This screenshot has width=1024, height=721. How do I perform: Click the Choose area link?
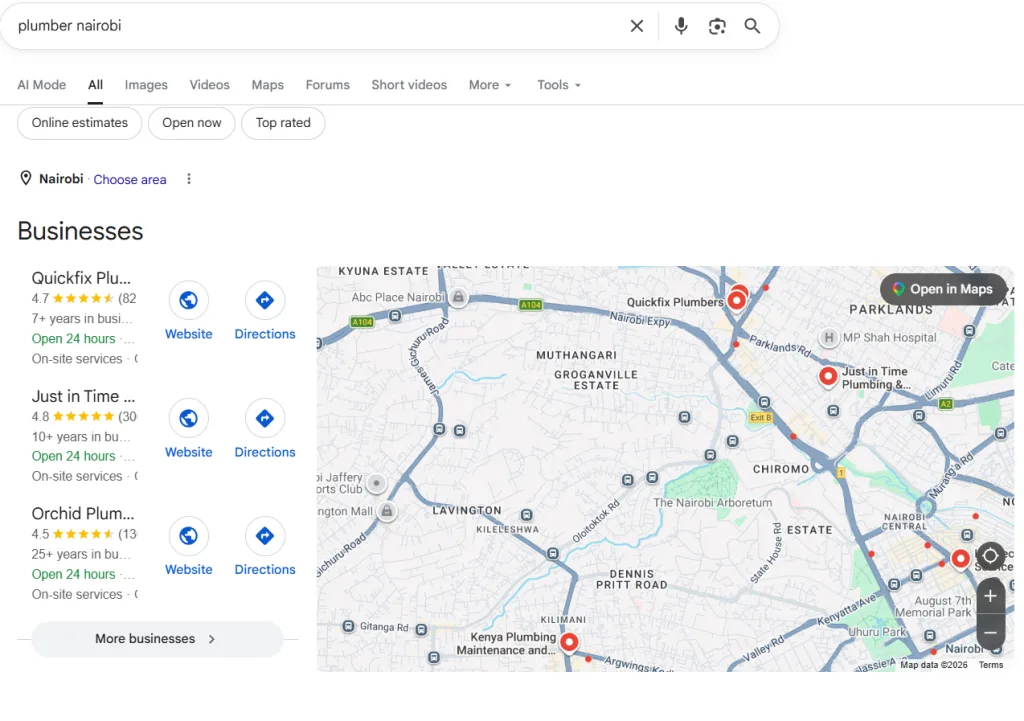(130, 180)
